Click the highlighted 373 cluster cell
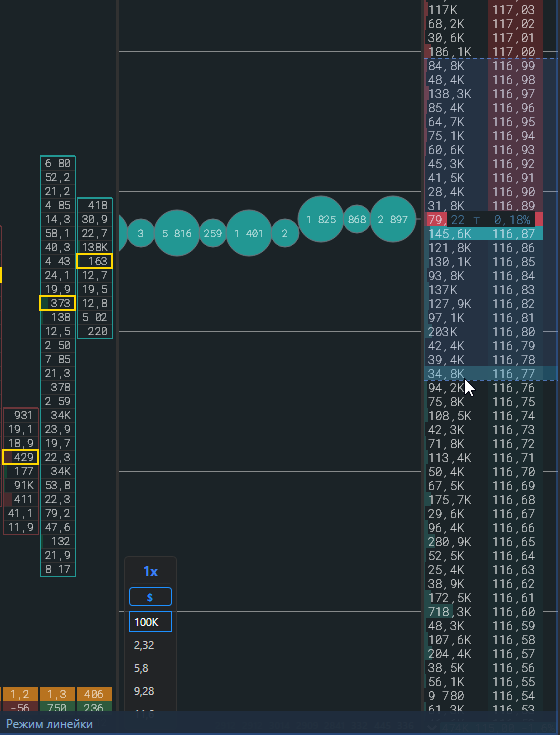The height and width of the screenshot is (735, 560). point(58,303)
